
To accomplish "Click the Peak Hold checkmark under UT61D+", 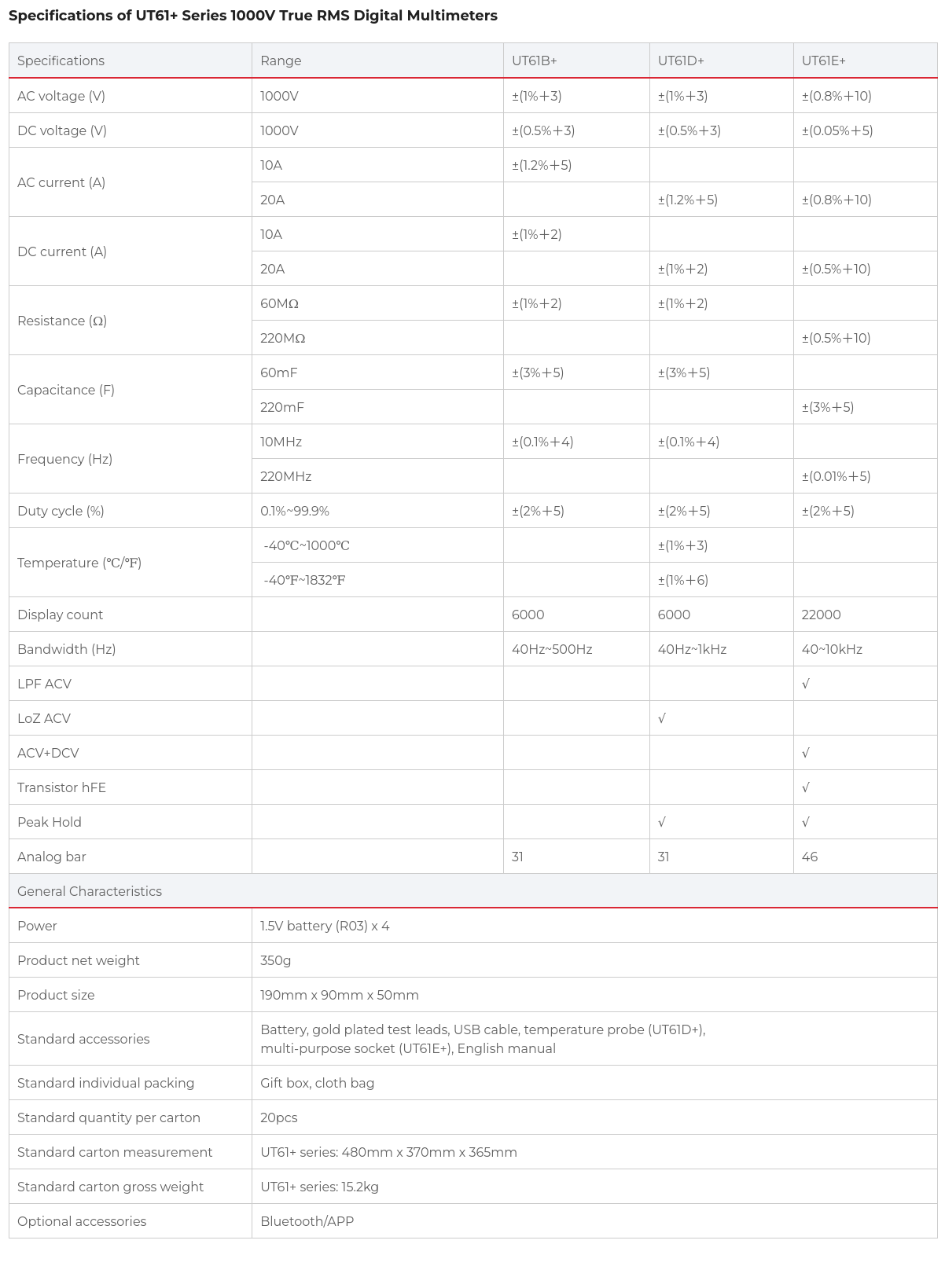I will 662,822.
